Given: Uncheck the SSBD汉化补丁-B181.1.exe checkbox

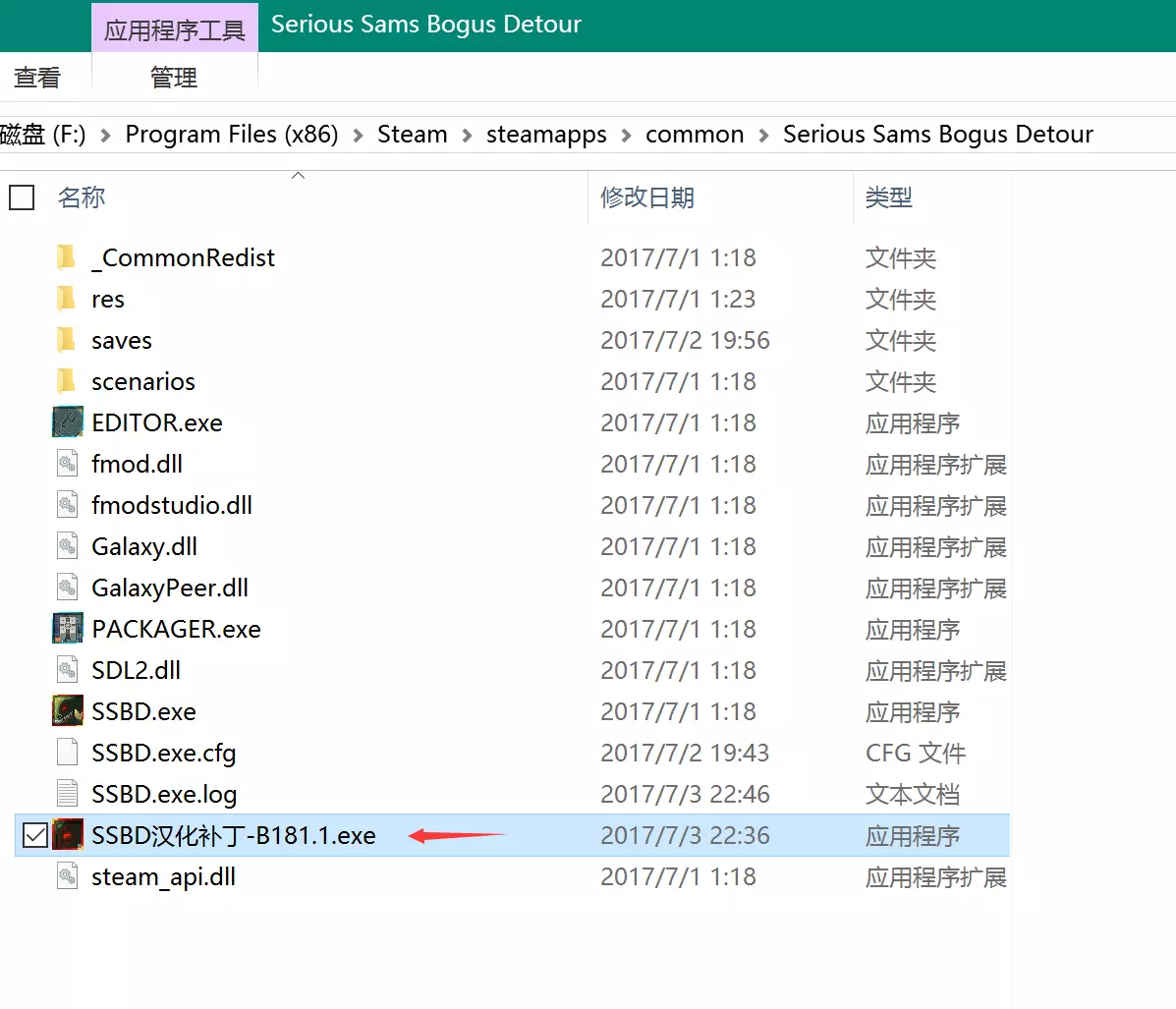Looking at the screenshot, I should (x=35, y=836).
